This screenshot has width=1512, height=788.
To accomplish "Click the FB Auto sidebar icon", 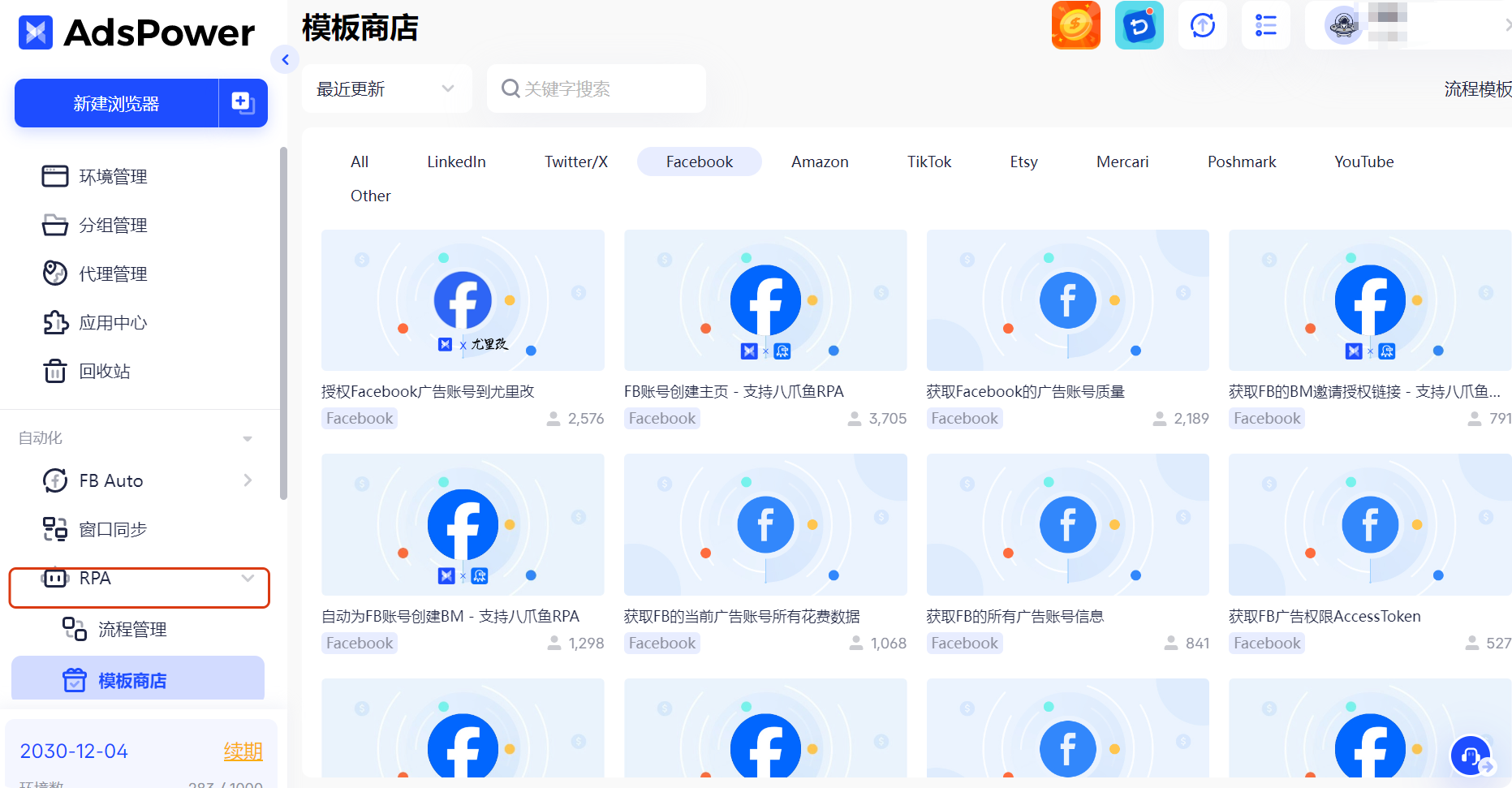I will [x=55, y=480].
